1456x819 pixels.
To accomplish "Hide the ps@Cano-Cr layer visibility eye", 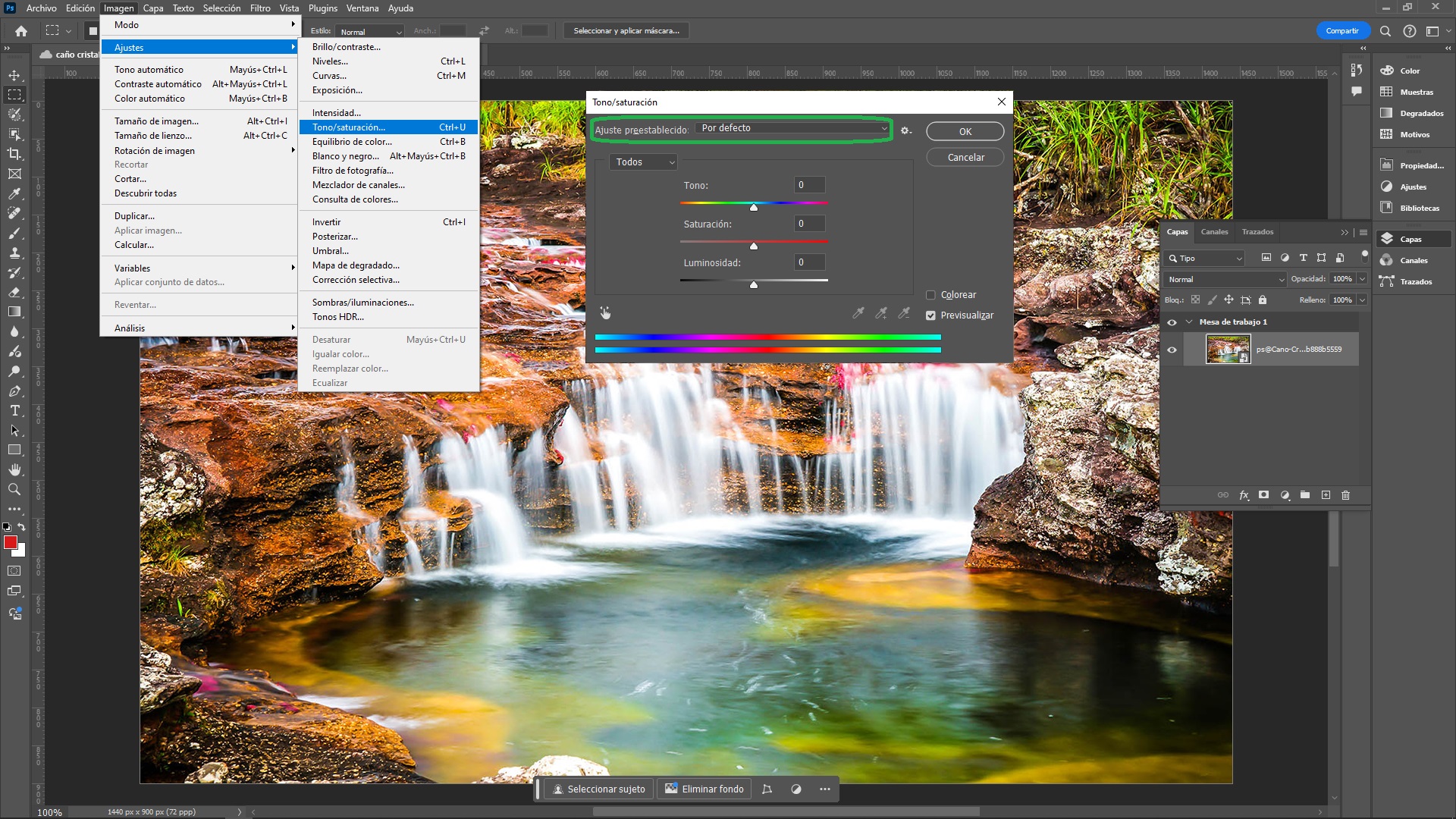I will pyautogui.click(x=1172, y=350).
